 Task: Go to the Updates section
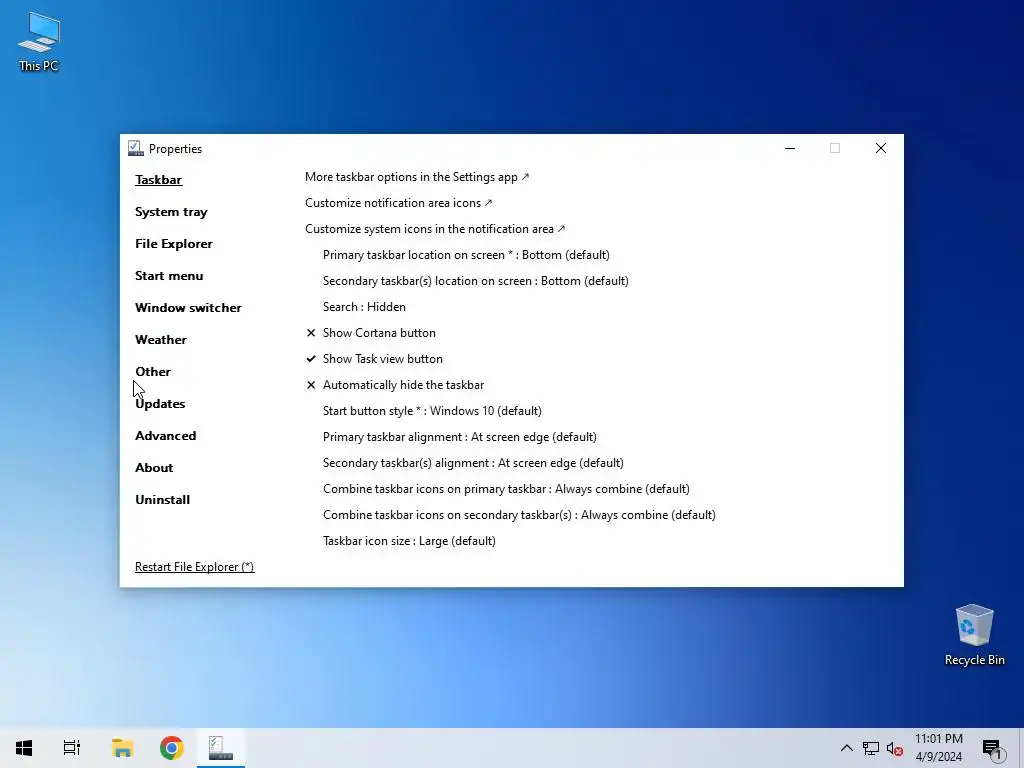pos(160,404)
